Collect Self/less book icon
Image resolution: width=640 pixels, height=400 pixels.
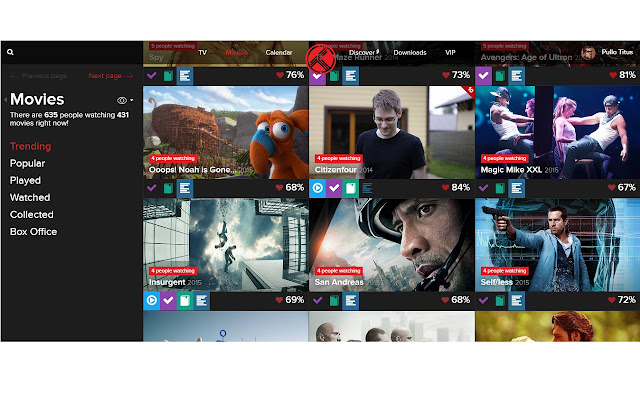click(500, 301)
